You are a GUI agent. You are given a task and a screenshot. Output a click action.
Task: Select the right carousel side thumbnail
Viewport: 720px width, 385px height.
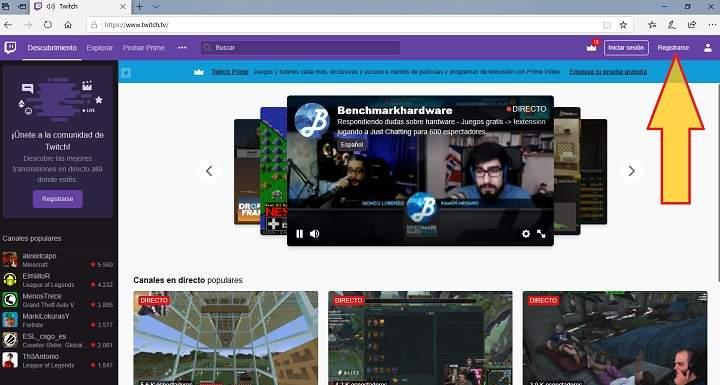567,171
